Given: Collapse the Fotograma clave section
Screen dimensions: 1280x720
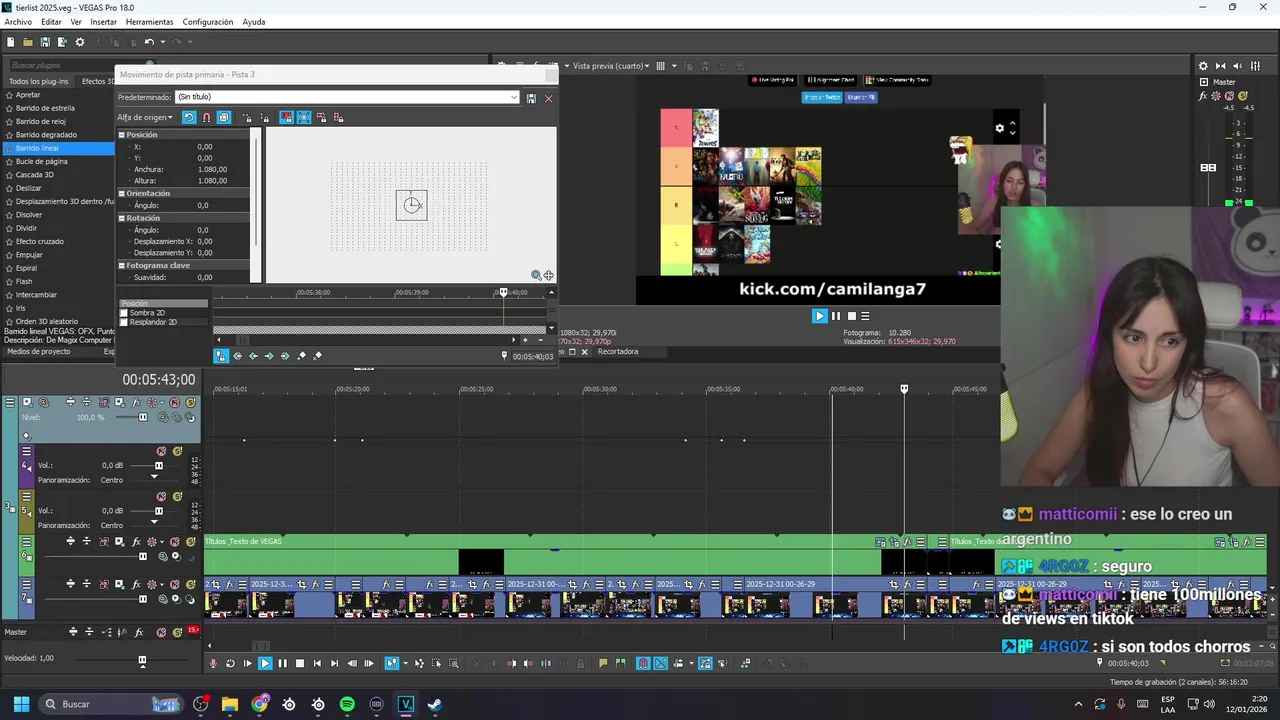Looking at the screenshot, I should click(x=122, y=266).
